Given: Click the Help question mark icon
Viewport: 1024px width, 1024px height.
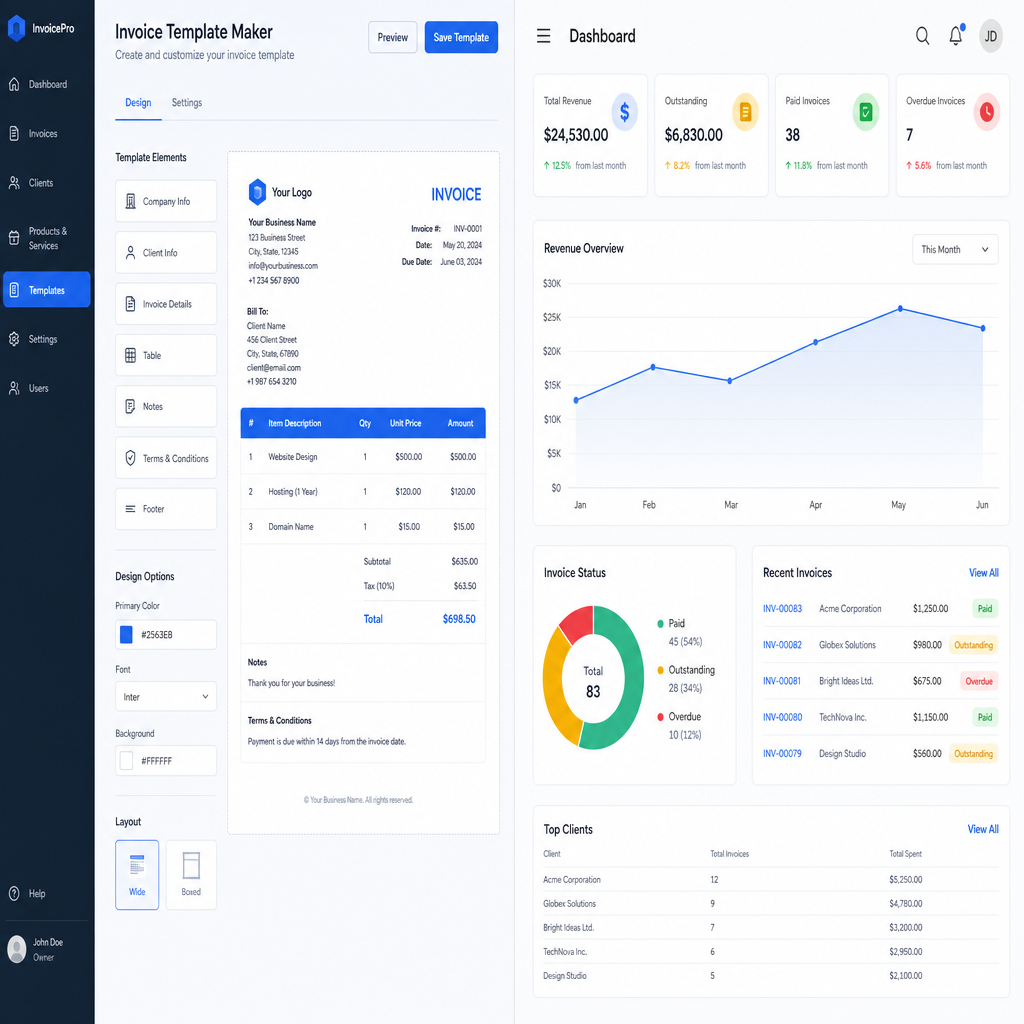Looking at the screenshot, I should 14,893.
